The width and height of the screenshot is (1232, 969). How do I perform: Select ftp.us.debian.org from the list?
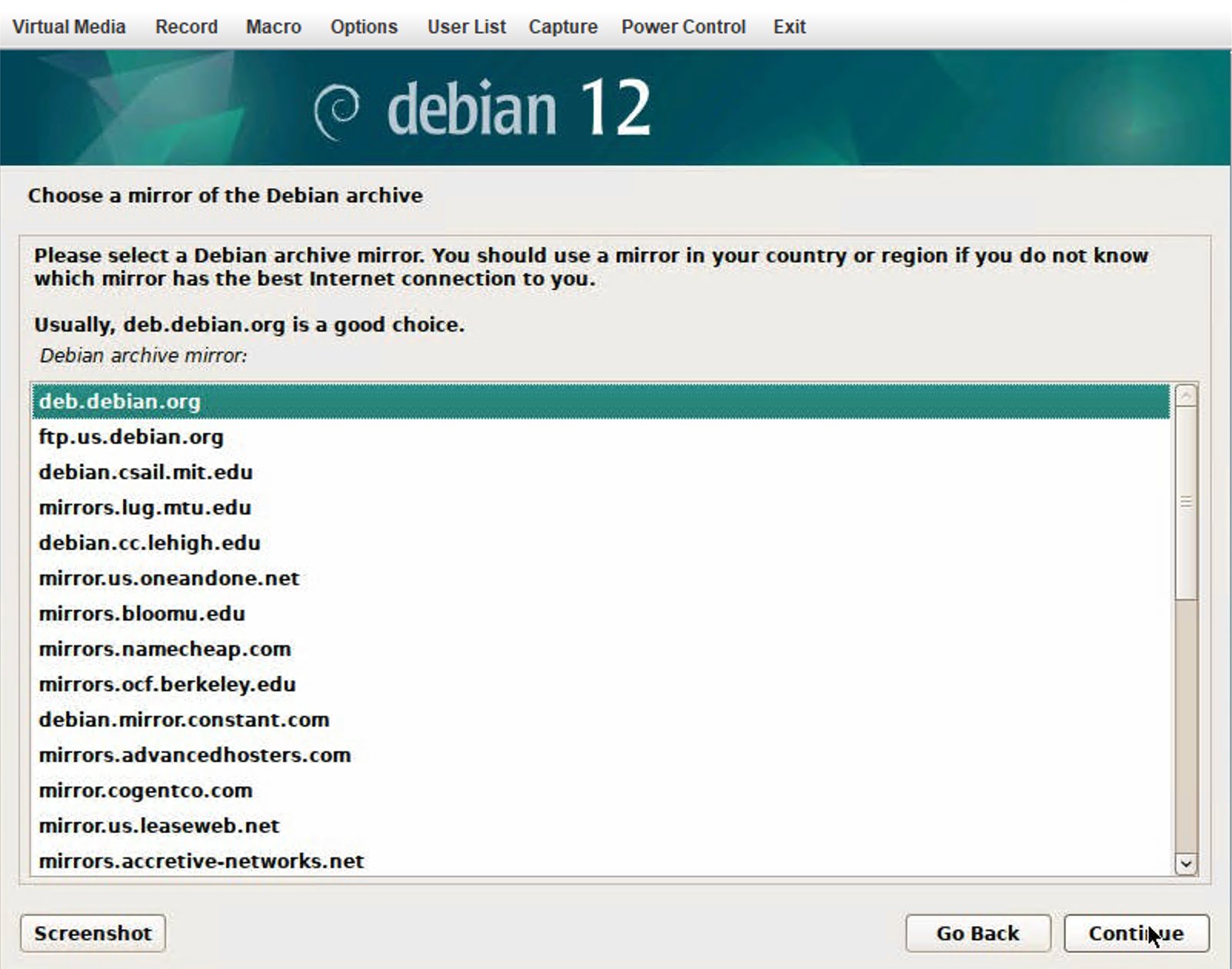point(131,437)
